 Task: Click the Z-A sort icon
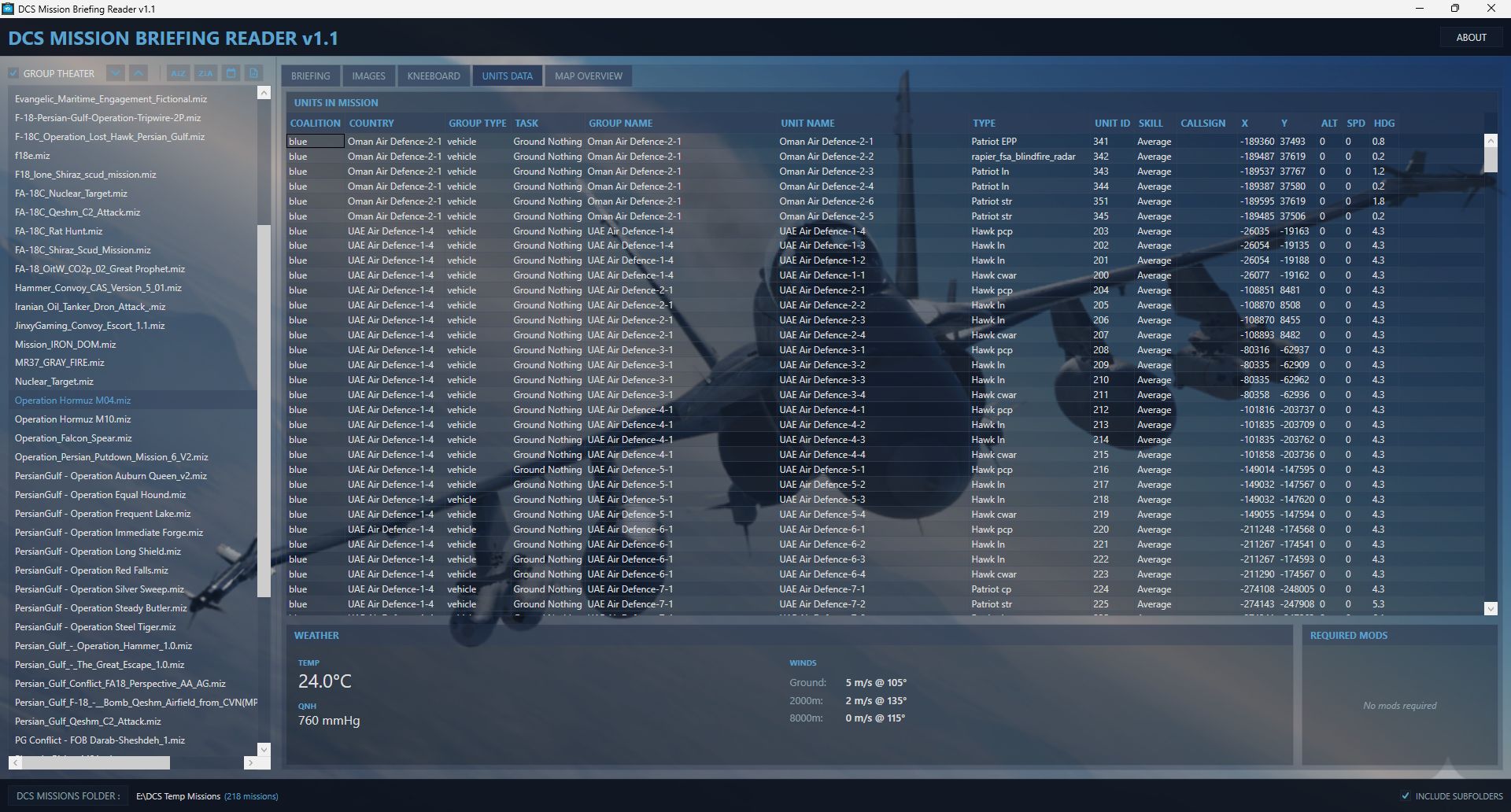(x=205, y=73)
